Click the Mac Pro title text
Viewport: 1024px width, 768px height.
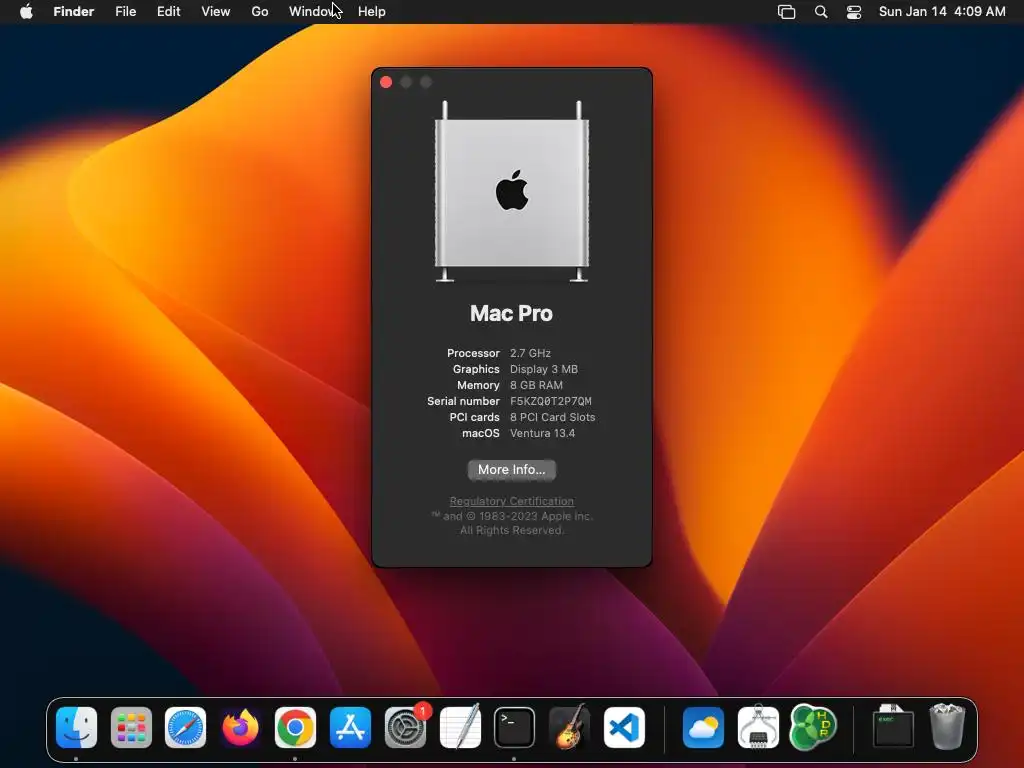[511, 313]
